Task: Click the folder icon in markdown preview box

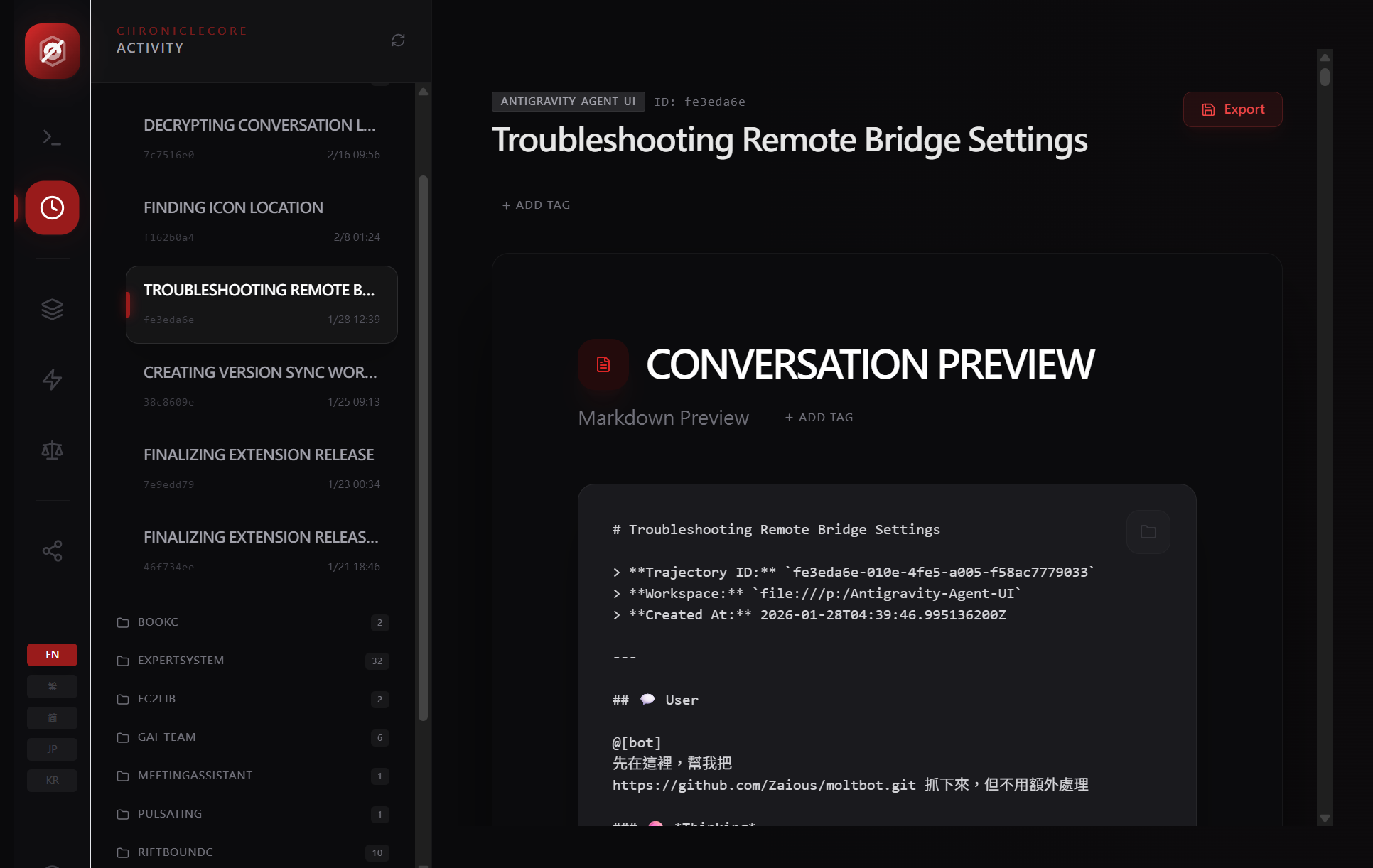Action: [1148, 532]
